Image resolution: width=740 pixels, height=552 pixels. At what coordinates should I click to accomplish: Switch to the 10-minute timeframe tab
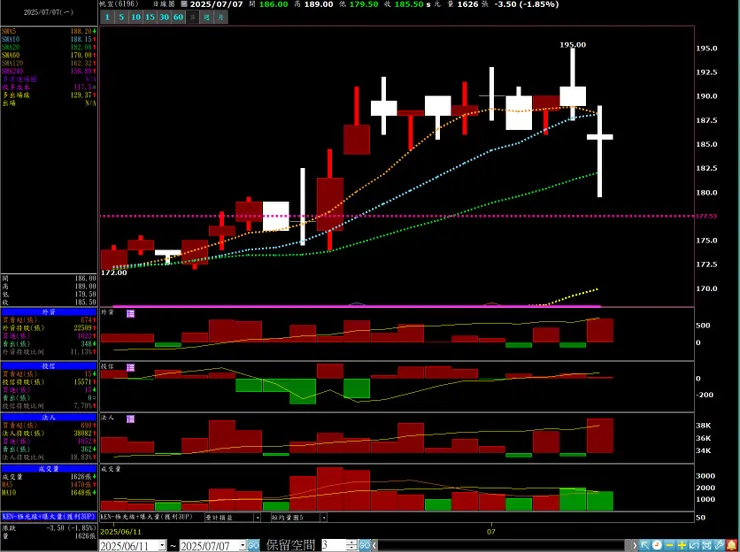pos(136,17)
